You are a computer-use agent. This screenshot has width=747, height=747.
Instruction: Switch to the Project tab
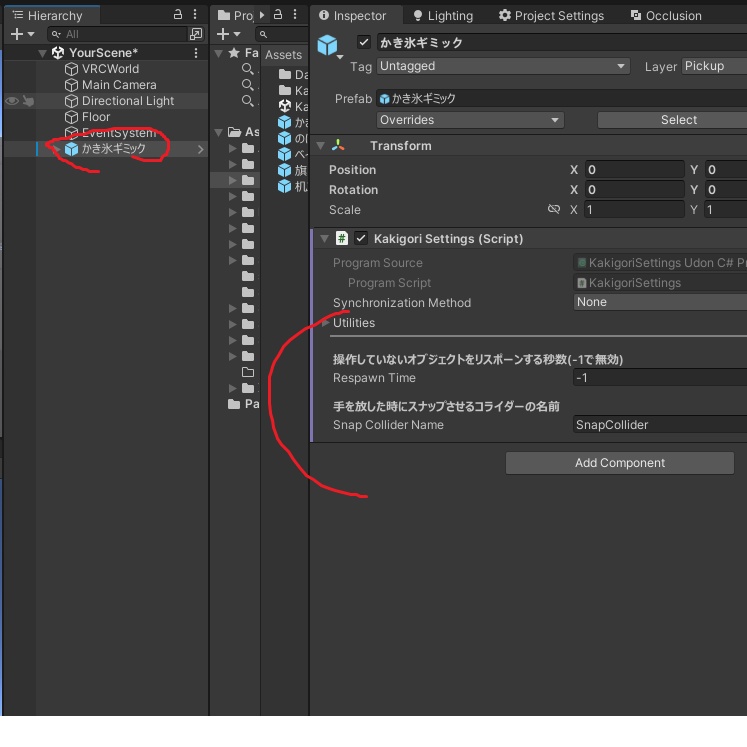pos(236,15)
